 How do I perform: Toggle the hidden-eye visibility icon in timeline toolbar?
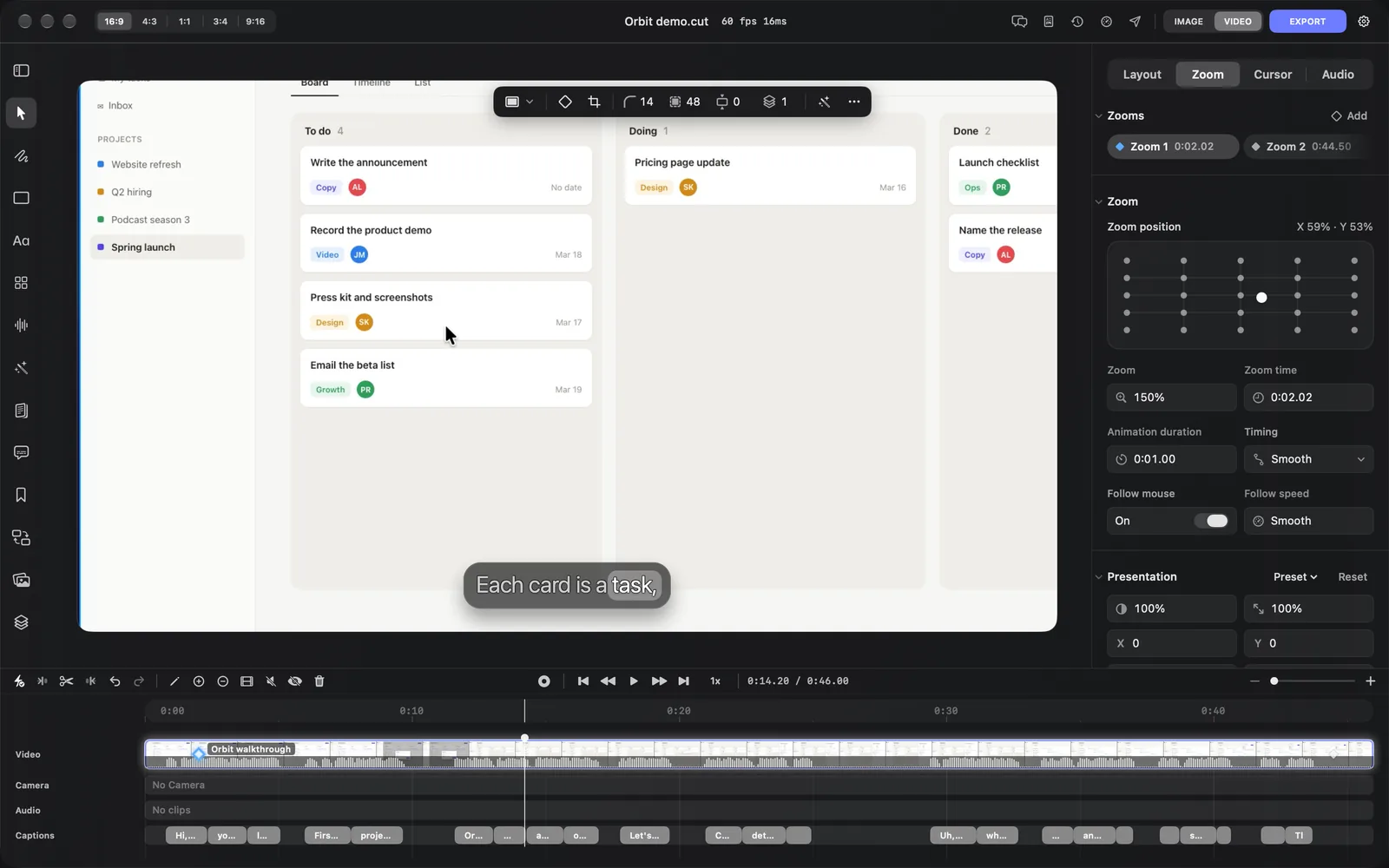pyautogui.click(x=295, y=681)
